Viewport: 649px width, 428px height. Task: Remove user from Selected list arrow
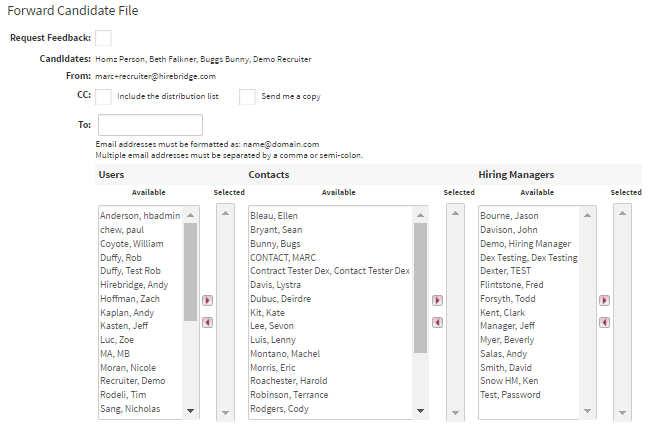[207, 322]
